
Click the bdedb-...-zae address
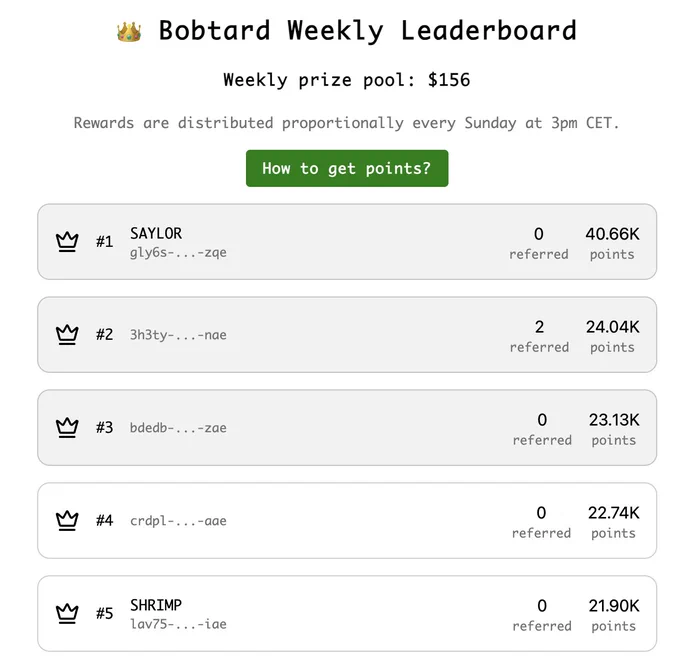coord(178,428)
